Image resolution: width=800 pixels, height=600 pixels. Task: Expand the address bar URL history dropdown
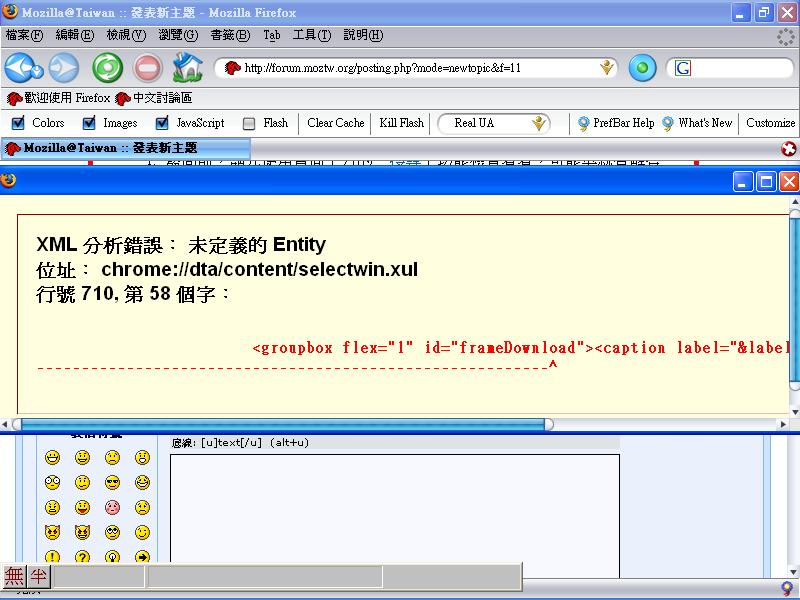(x=607, y=68)
